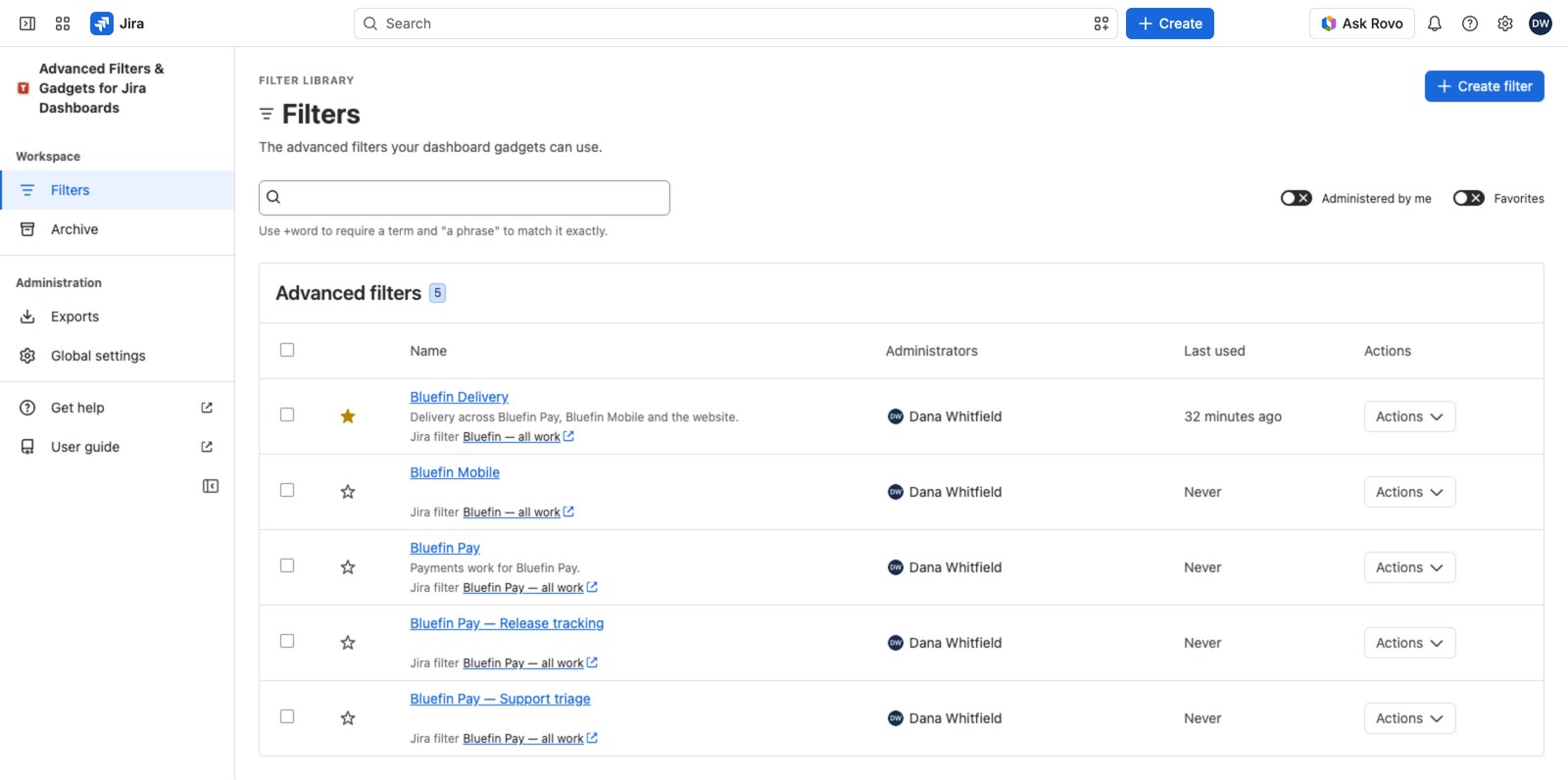
Task: Check the Release tracking row checkbox
Action: click(287, 641)
